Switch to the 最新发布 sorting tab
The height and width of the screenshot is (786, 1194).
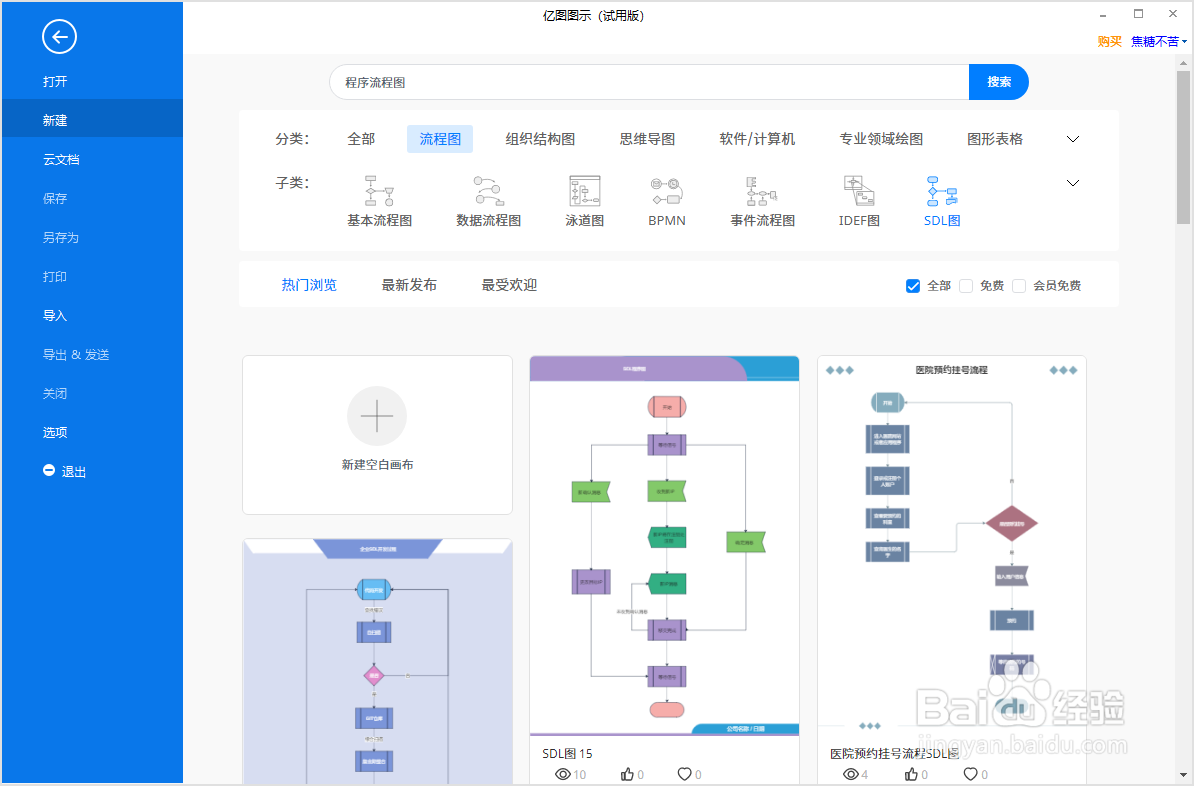(x=409, y=284)
